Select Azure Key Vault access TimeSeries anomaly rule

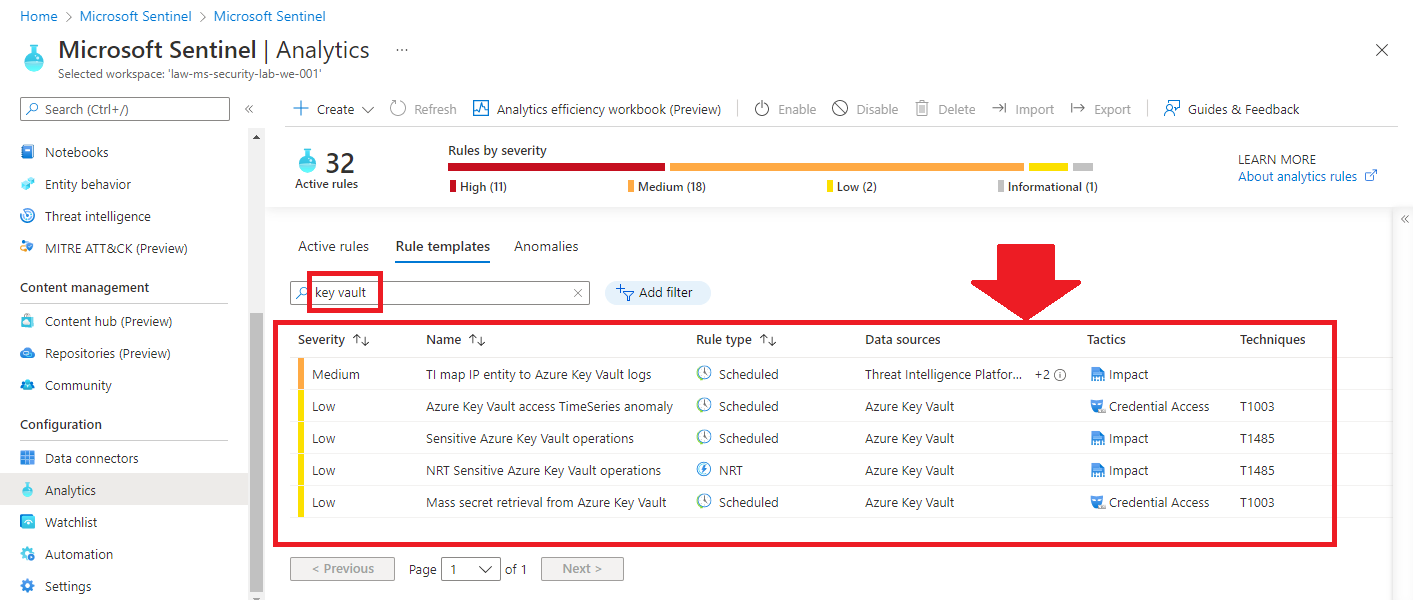549,407
